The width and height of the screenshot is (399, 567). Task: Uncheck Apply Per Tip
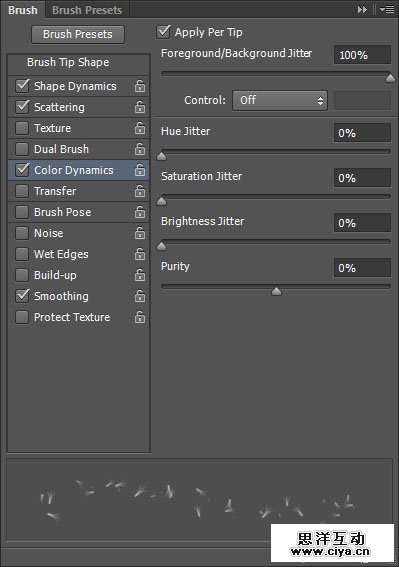tap(164, 32)
